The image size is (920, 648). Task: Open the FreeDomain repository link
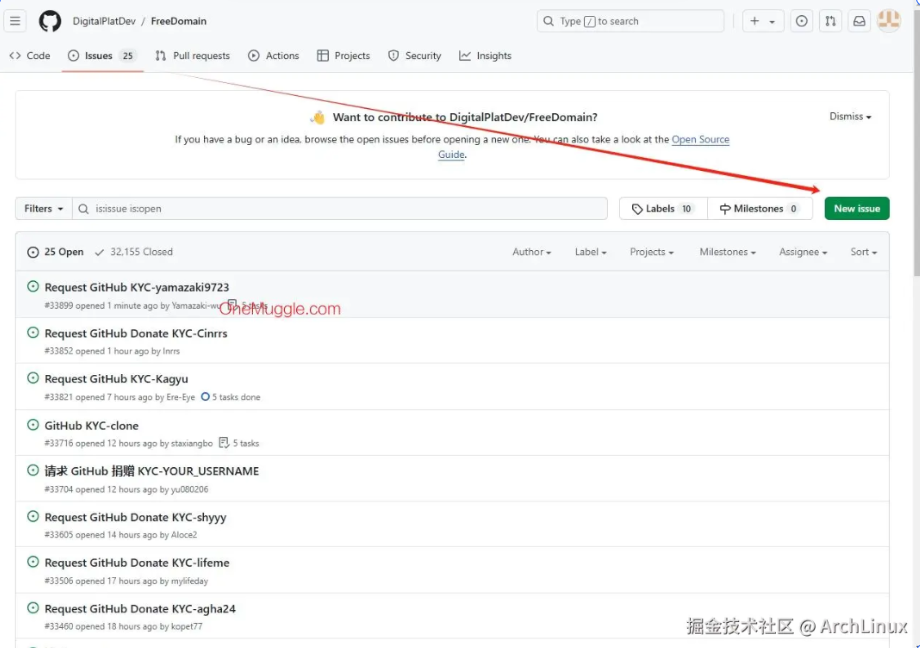point(178,21)
